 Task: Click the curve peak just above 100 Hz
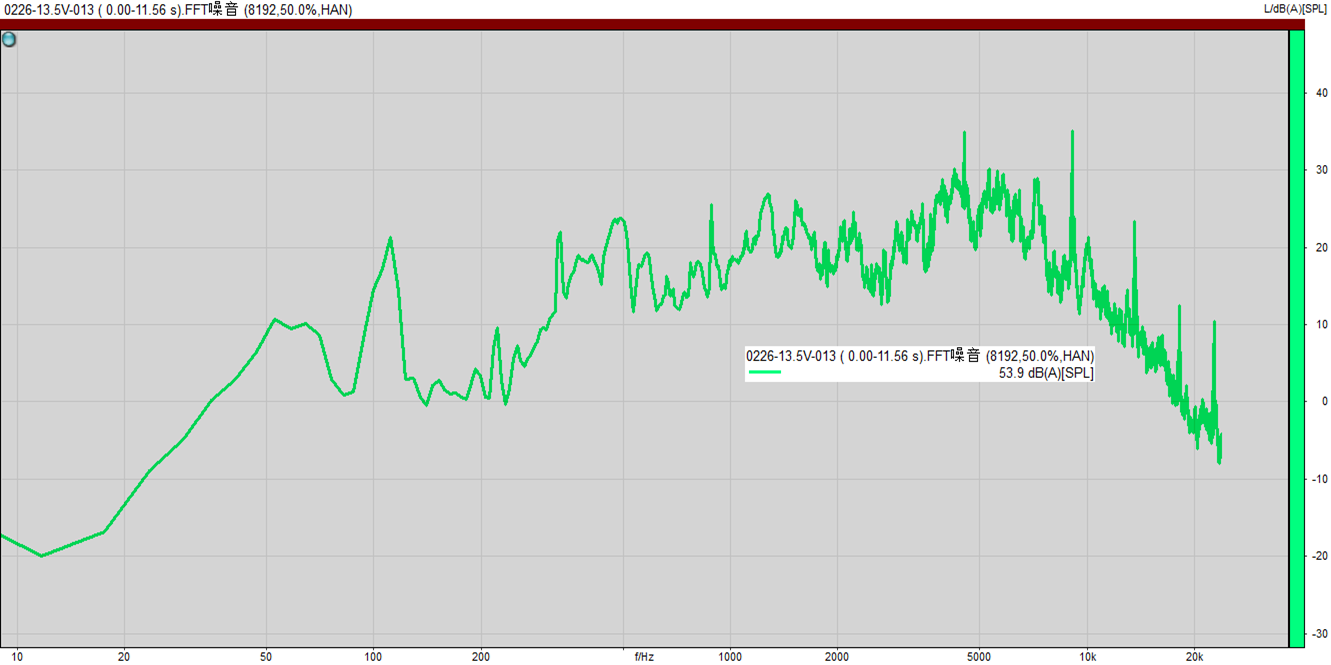coord(390,238)
